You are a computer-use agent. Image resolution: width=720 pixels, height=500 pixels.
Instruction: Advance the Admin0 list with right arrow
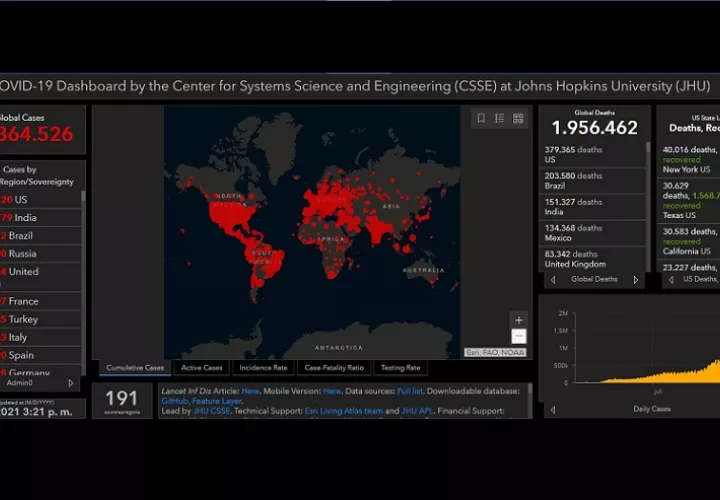[x=71, y=383]
